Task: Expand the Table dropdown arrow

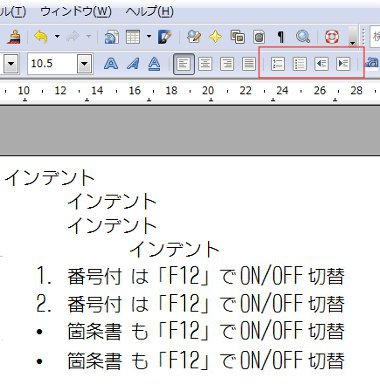Action: pyautogui.click(x=149, y=36)
